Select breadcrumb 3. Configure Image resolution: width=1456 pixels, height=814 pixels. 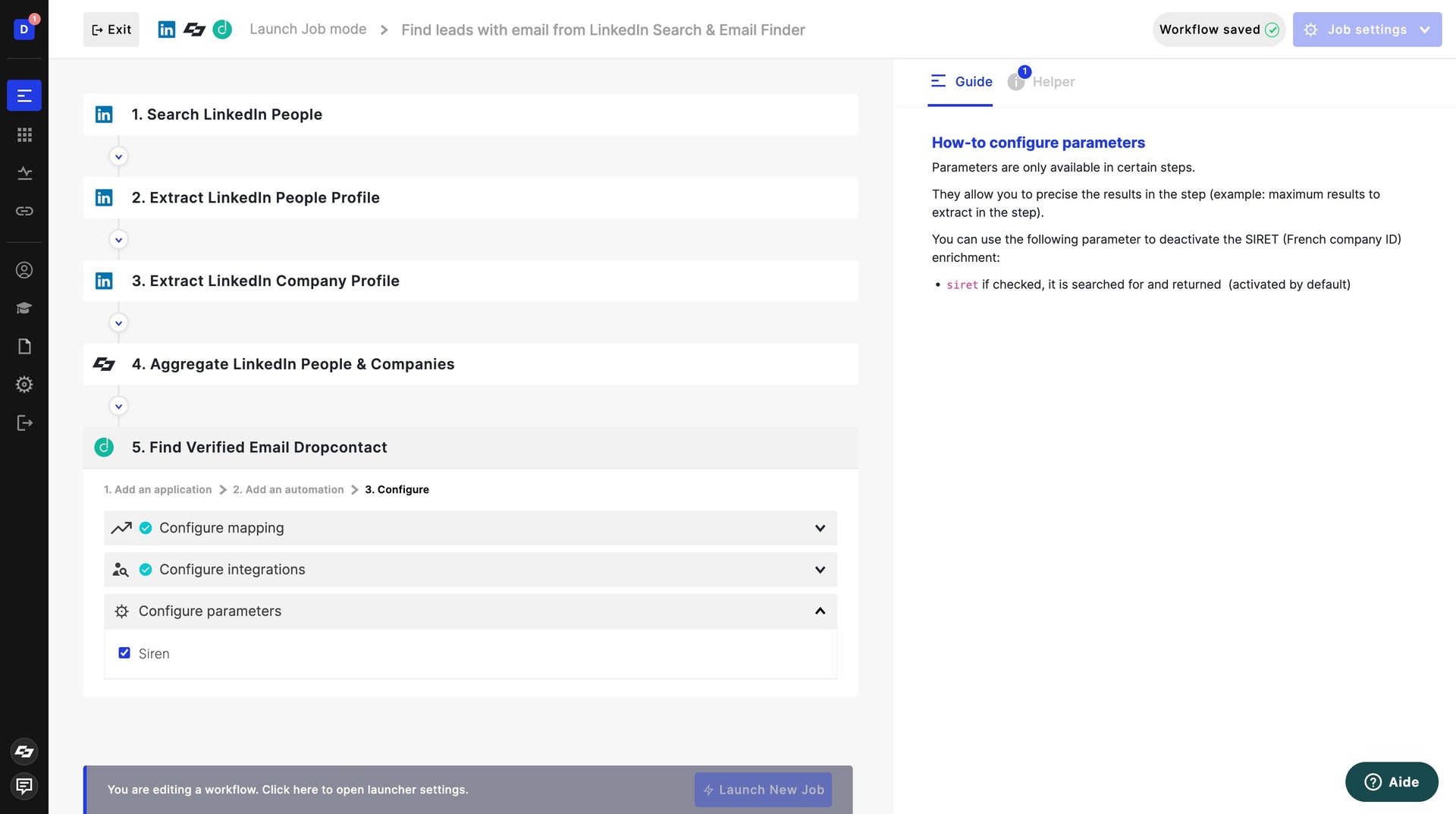pyautogui.click(x=397, y=490)
